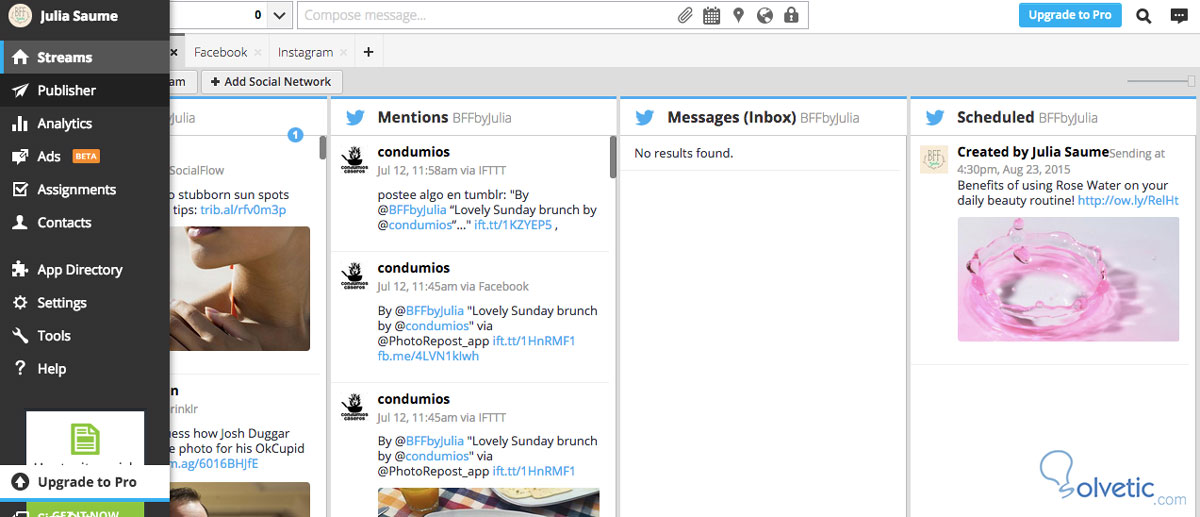The height and width of the screenshot is (517, 1200).
Task: Click the Settings gear icon
Action: coord(19,302)
